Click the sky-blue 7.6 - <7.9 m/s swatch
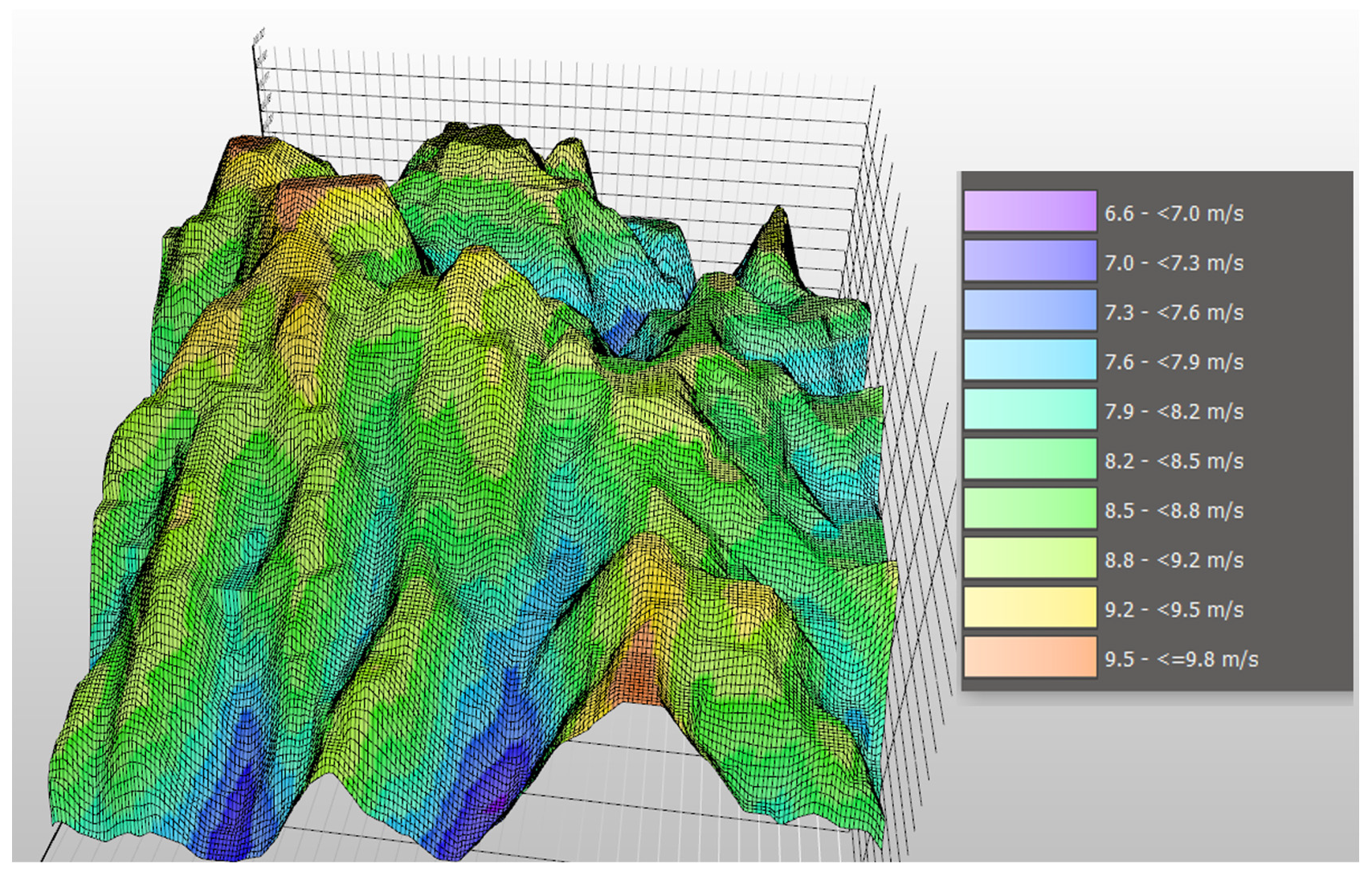Viewport: 1372px width, 876px height. [1030, 360]
